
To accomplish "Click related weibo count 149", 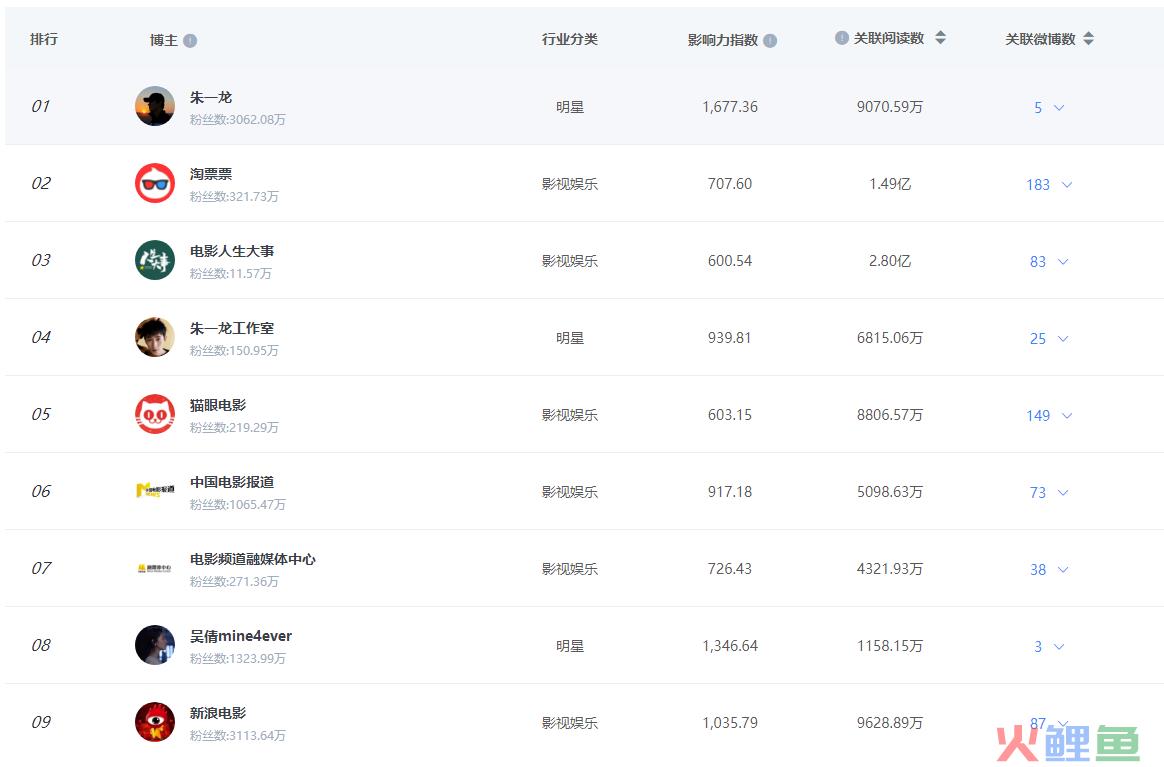I will pos(1038,416).
